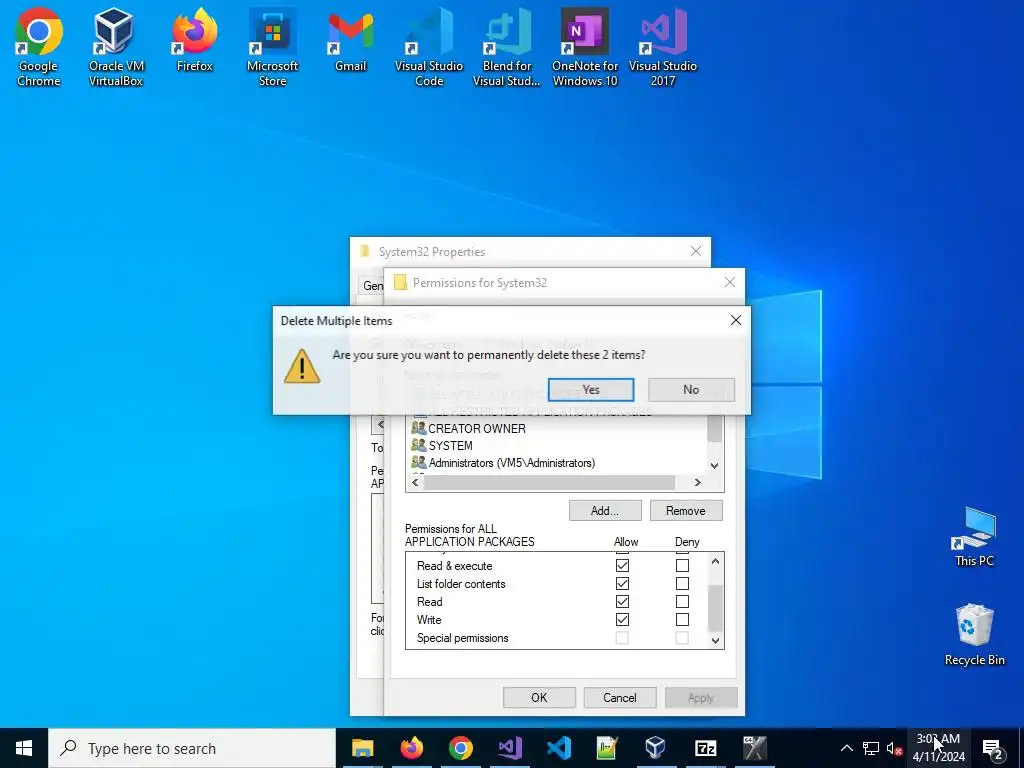Image resolution: width=1024 pixels, height=768 pixels.
Task: Toggle Allow checkbox for Write
Action: coord(622,620)
